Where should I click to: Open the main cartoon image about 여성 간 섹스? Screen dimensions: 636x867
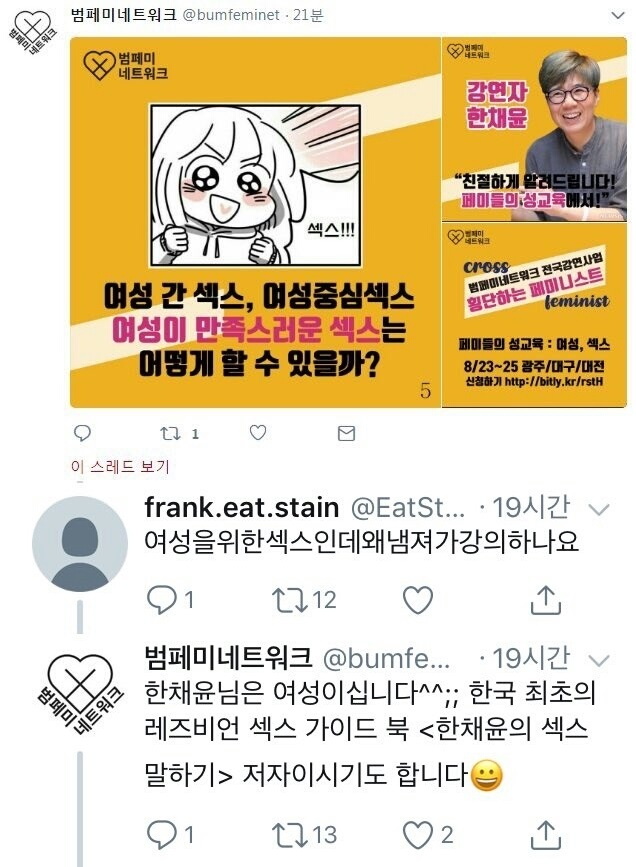(x=256, y=222)
